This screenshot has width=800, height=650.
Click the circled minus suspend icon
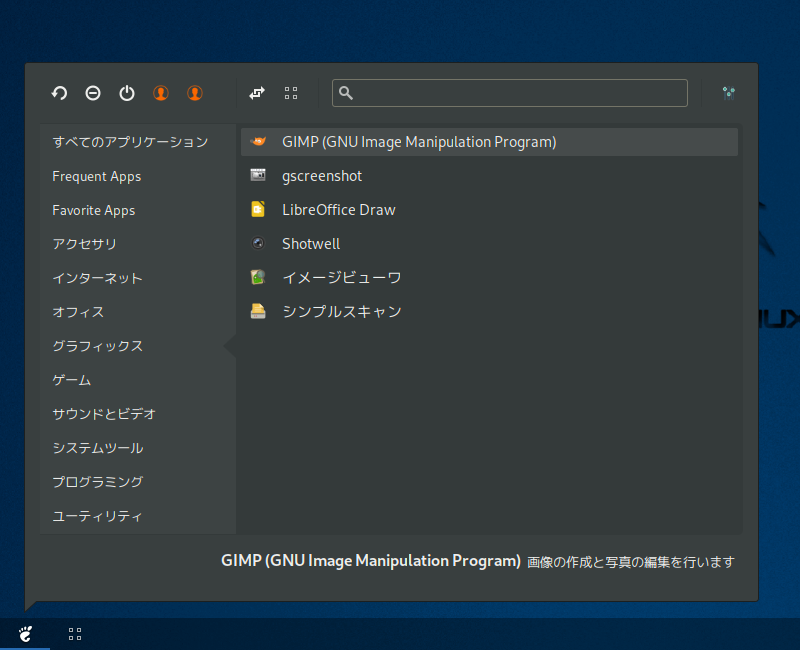click(93, 93)
